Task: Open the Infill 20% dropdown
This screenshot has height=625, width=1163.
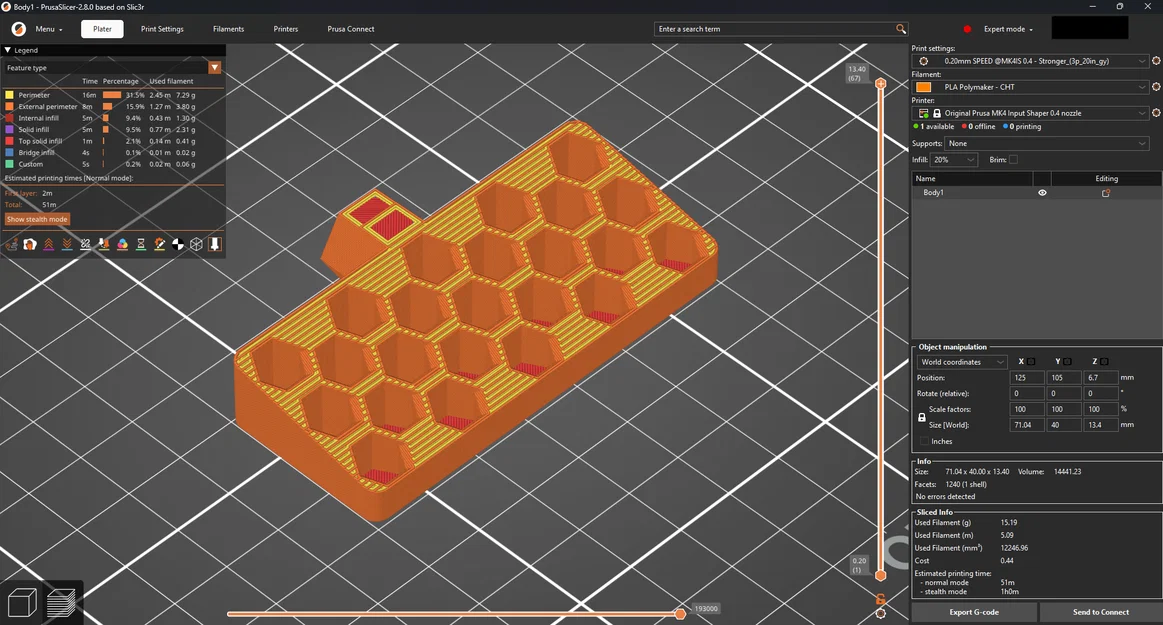Action: coord(955,159)
